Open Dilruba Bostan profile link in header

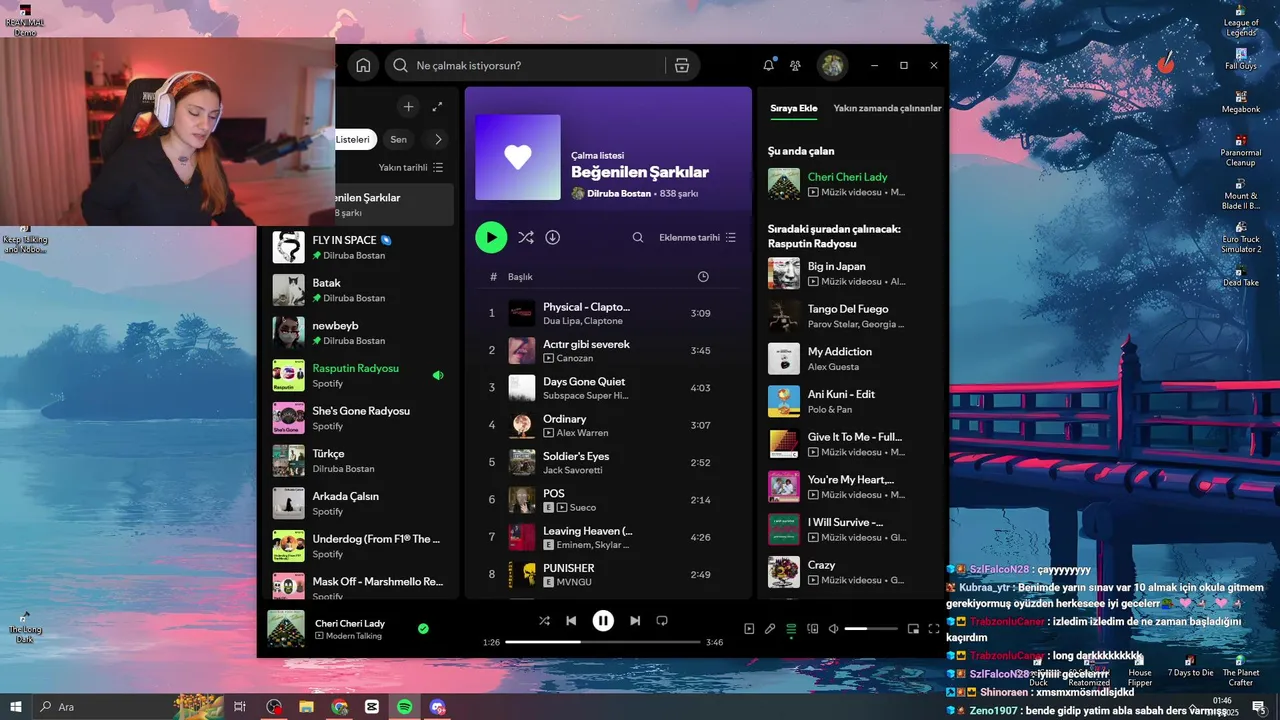point(619,193)
